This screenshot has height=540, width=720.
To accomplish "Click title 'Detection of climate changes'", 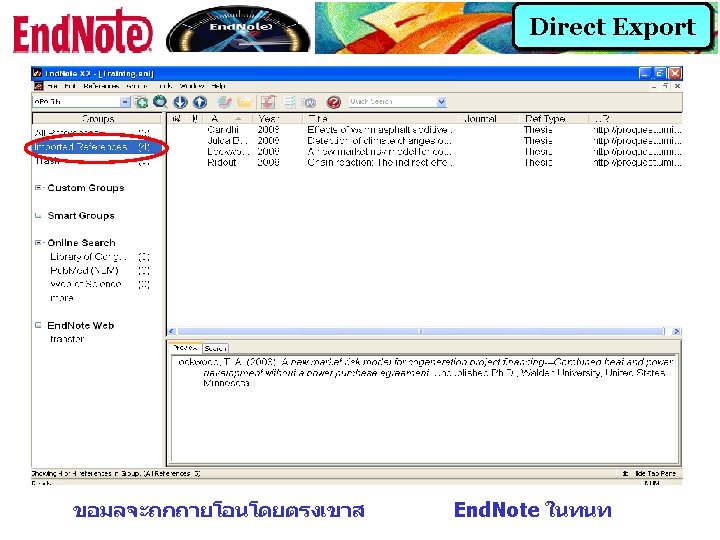I will tap(379, 141).
